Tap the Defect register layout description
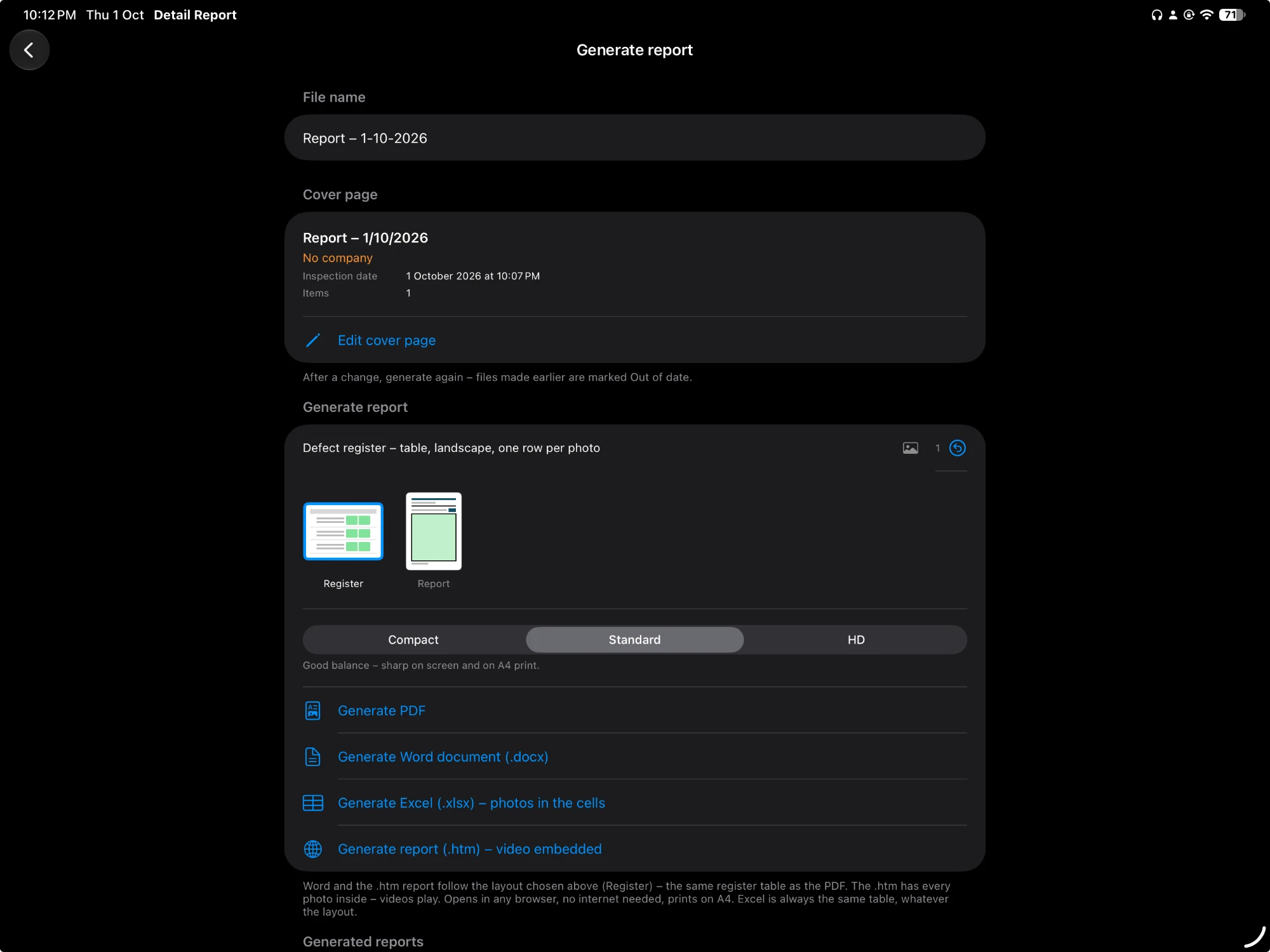The image size is (1270, 952). click(451, 448)
